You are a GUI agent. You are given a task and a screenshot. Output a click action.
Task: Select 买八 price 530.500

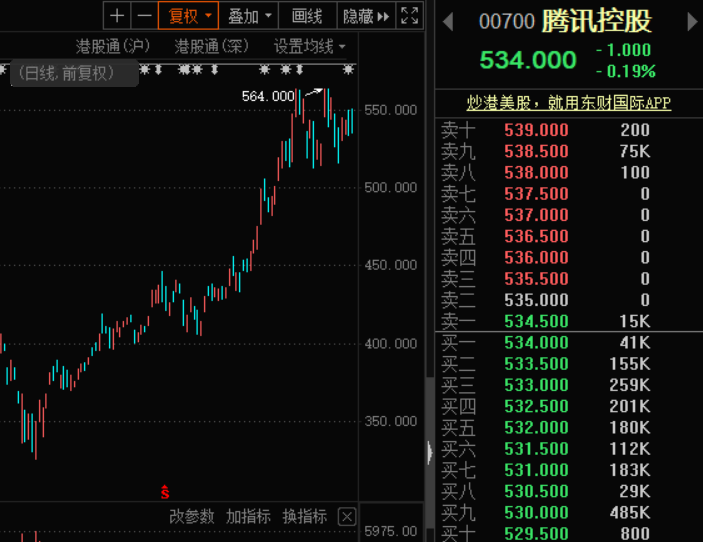(x=536, y=491)
